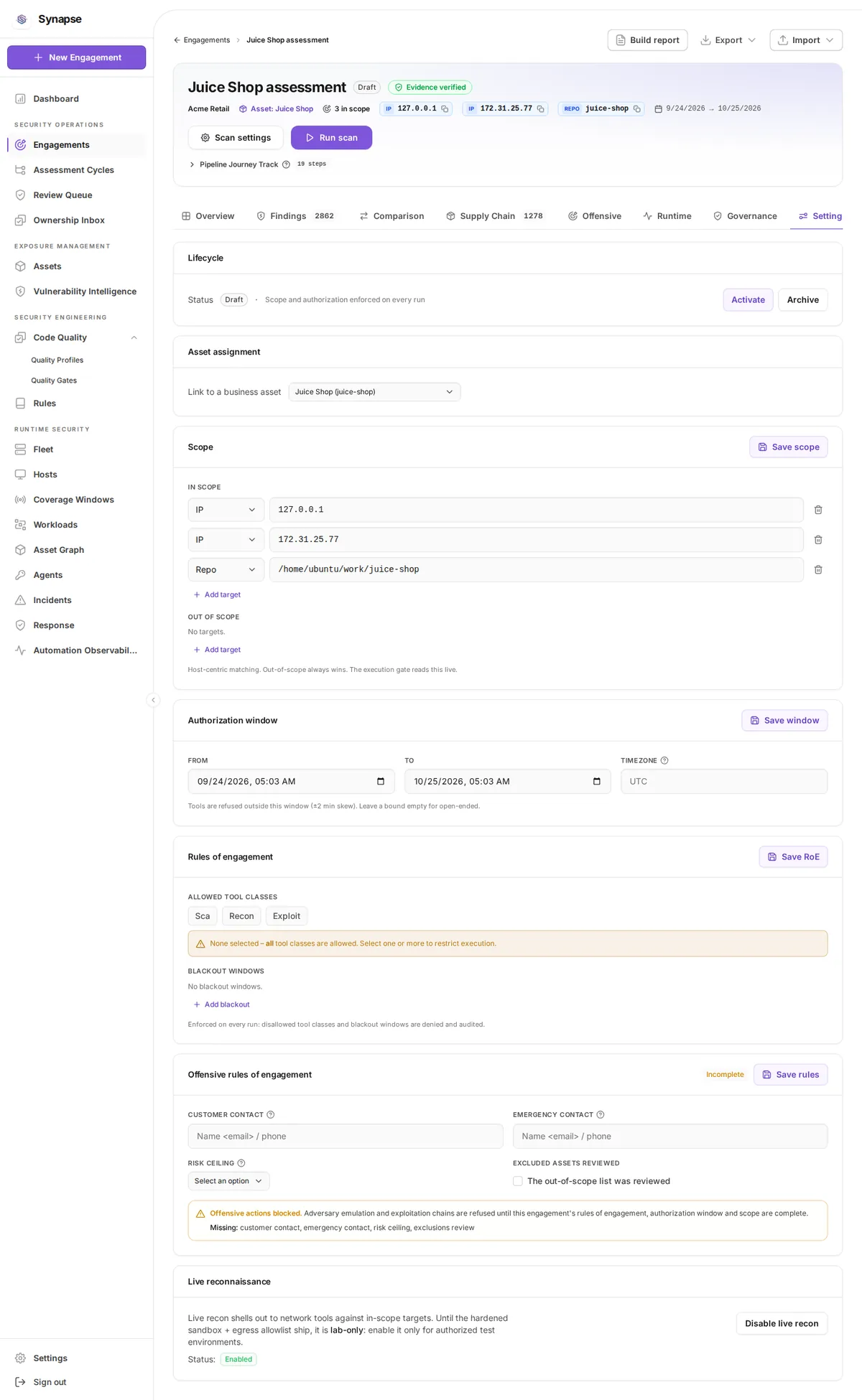Screen dimensions: 862x1400
Task: Click the Run scan button
Action: tap(331, 138)
